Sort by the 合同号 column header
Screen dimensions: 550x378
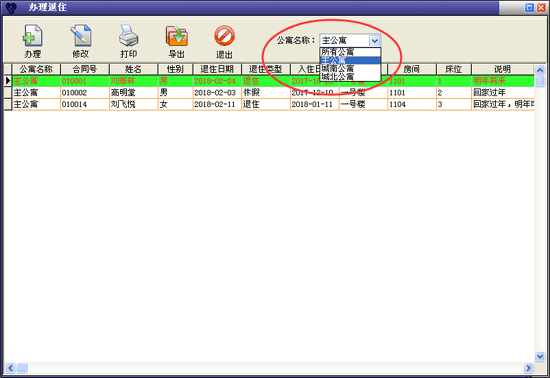(85, 69)
